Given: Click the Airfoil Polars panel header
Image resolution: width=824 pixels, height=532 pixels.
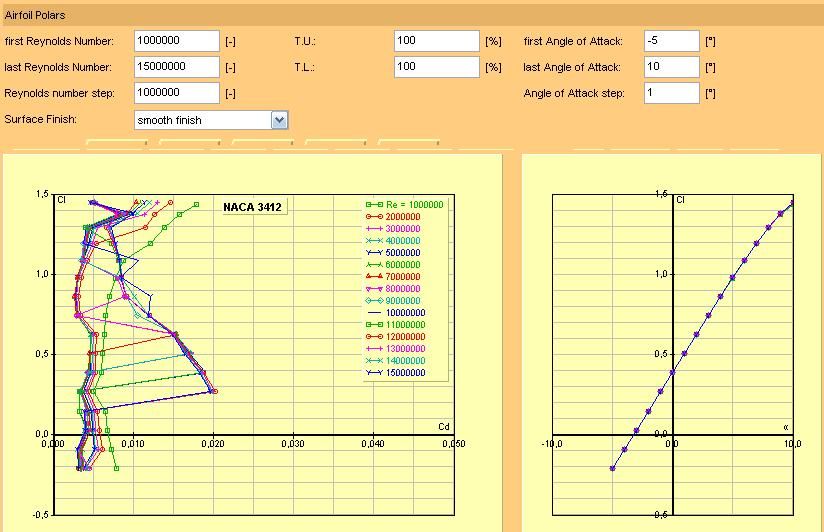Looking at the screenshot, I should (36, 16).
